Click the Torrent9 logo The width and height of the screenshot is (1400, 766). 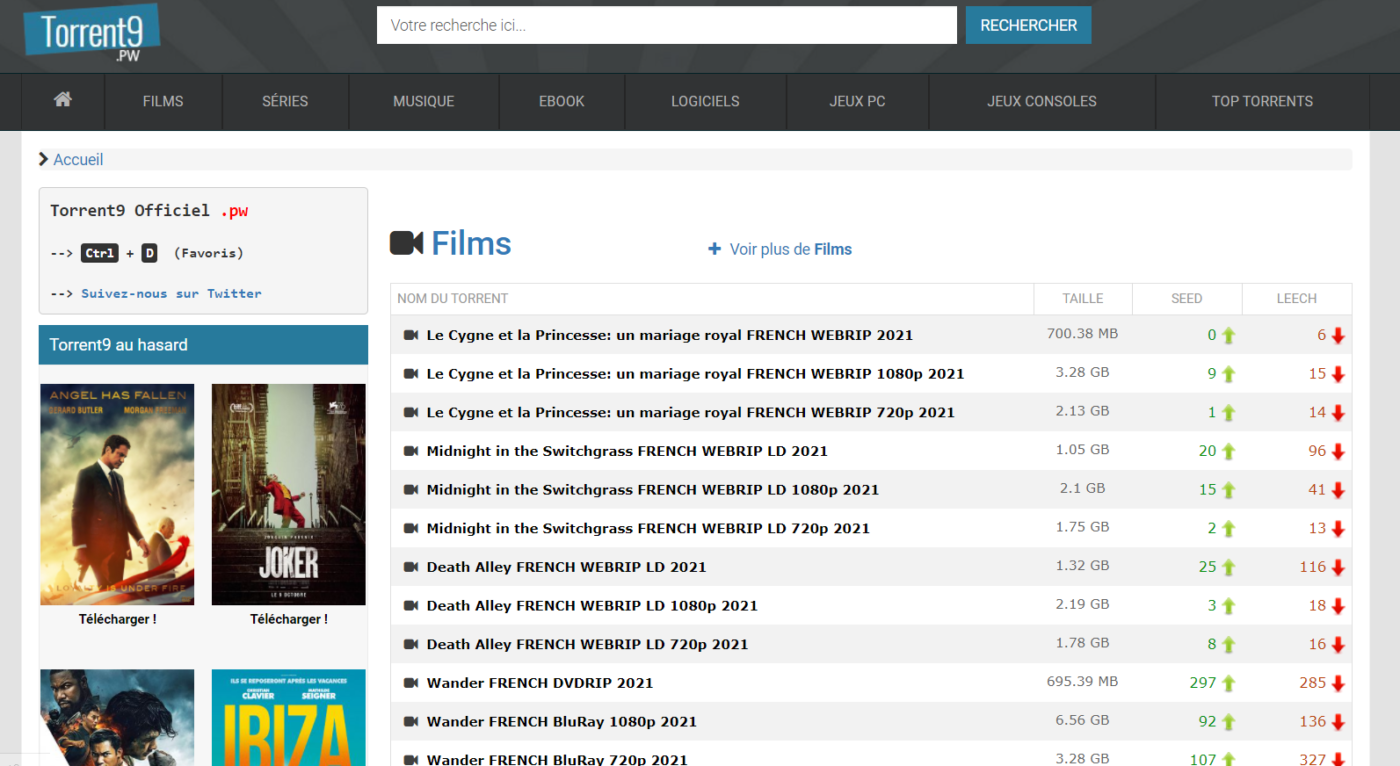point(92,35)
